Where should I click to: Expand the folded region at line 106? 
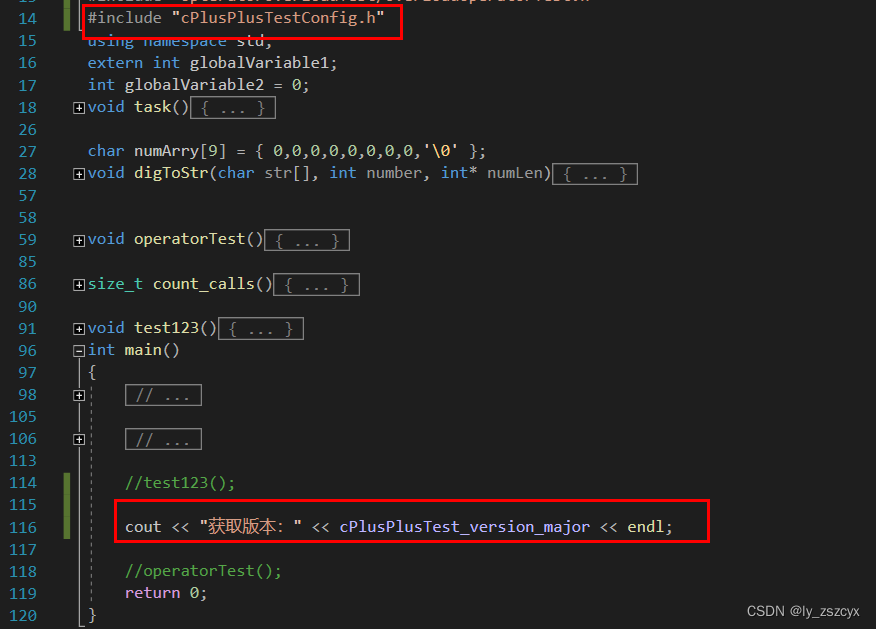(x=78, y=438)
